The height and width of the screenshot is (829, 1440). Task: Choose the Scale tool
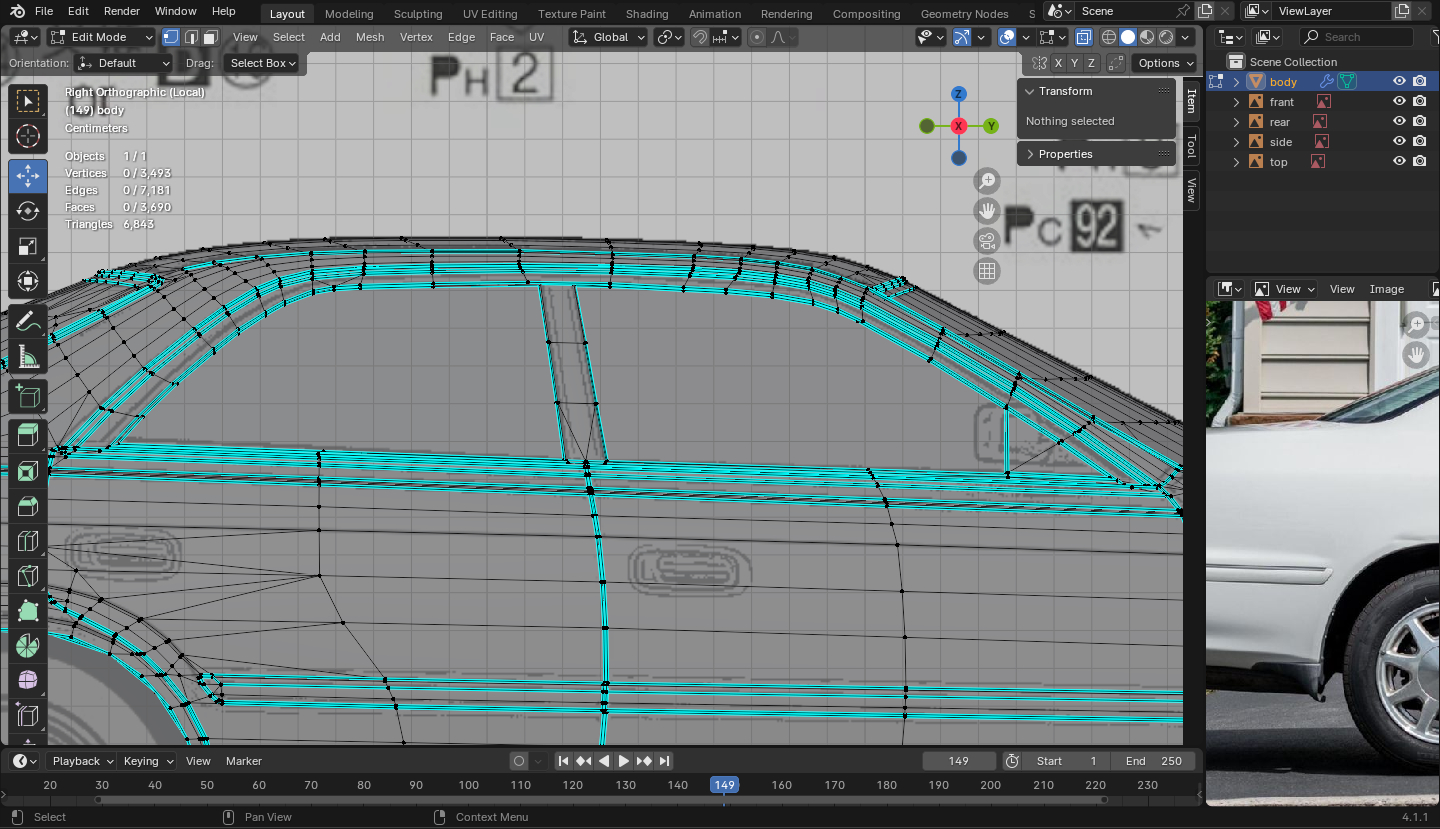tap(28, 246)
